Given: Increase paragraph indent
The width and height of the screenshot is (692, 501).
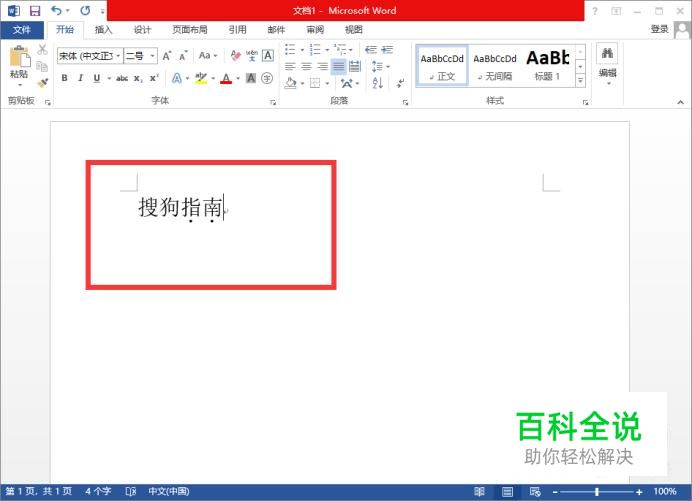Looking at the screenshot, I should click(x=387, y=49).
